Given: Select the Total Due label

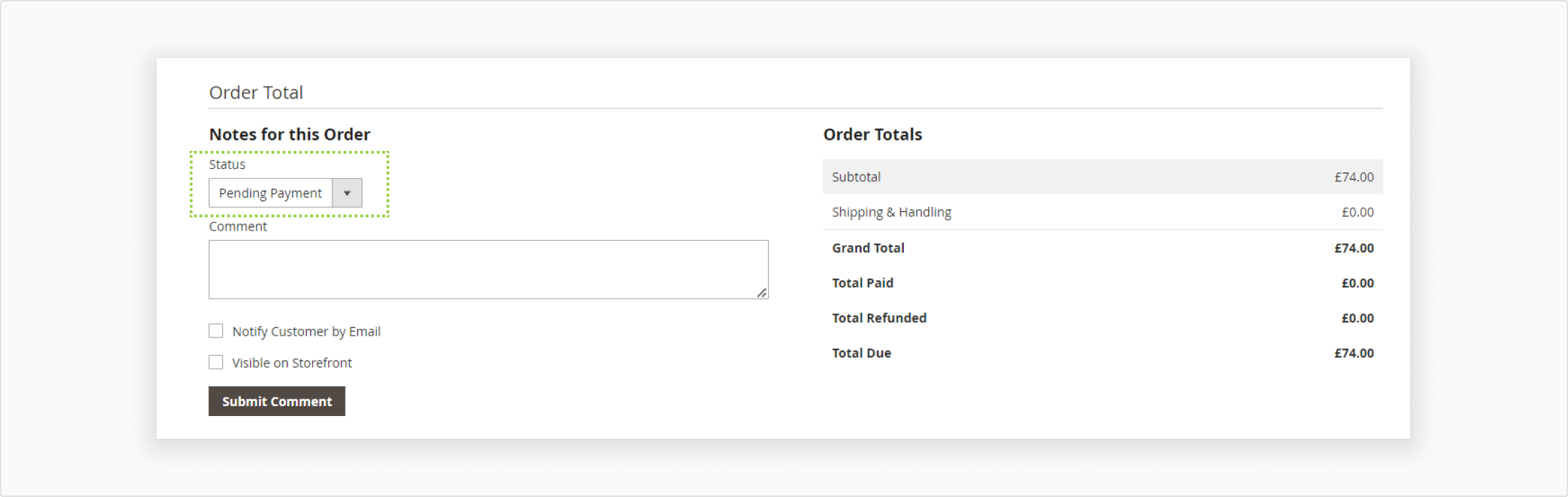Looking at the screenshot, I should [x=862, y=353].
